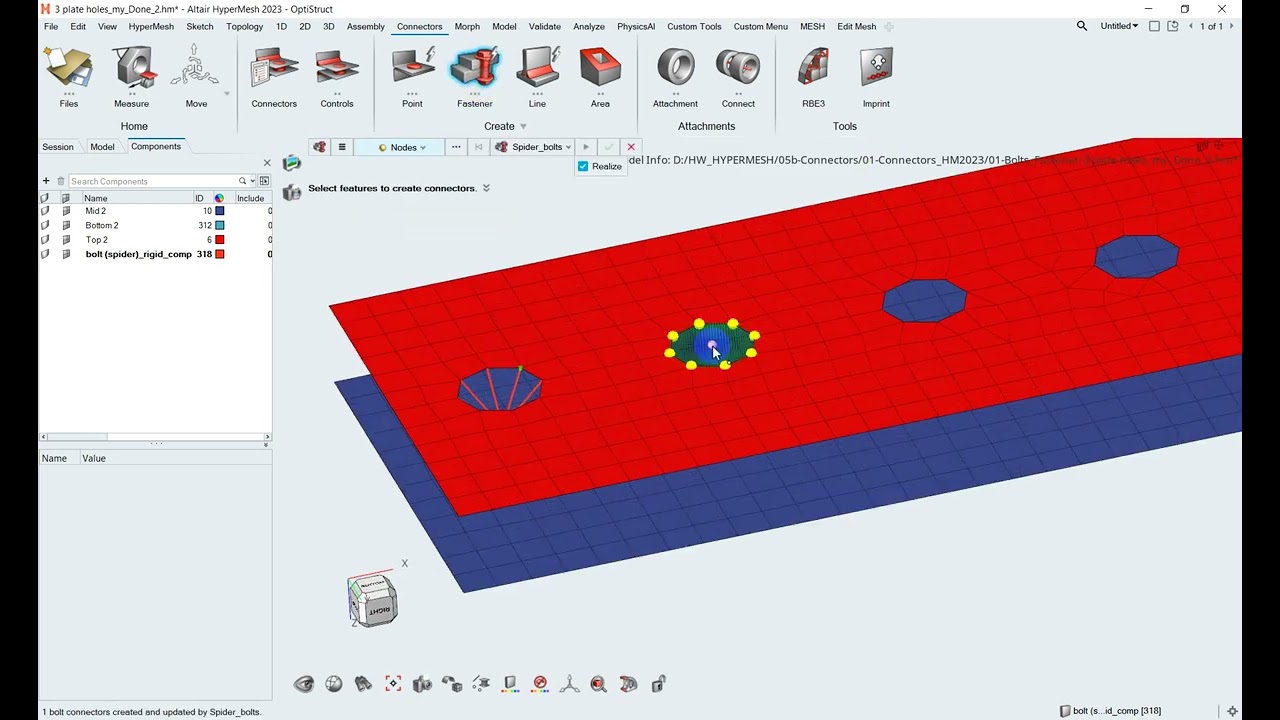Viewport: 1280px width, 720px height.
Task: Click the three-axis triad icon in bottom toolbar
Action: click(x=569, y=684)
